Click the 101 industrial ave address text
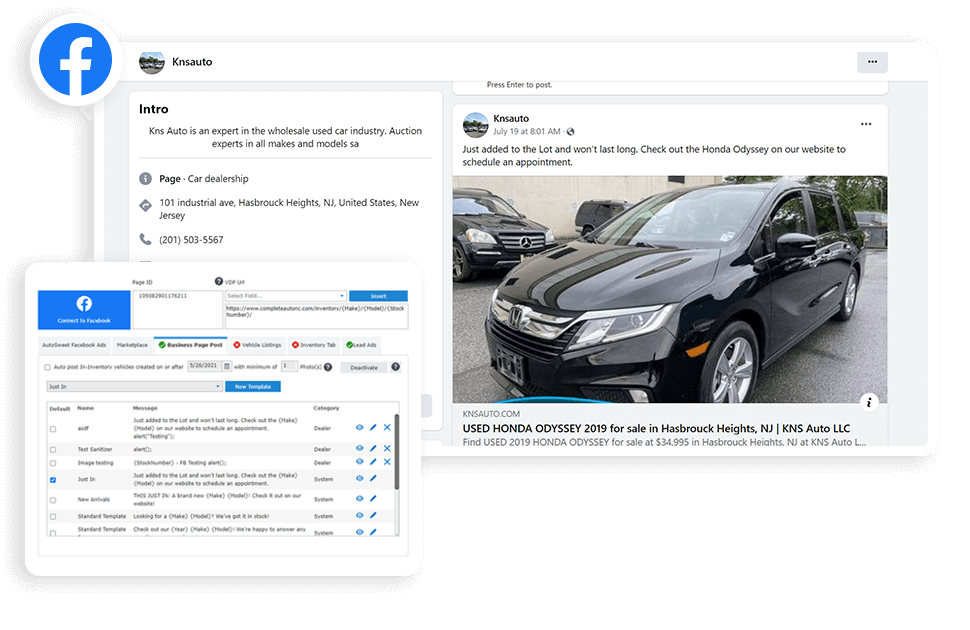The image size is (970, 630). tap(289, 209)
